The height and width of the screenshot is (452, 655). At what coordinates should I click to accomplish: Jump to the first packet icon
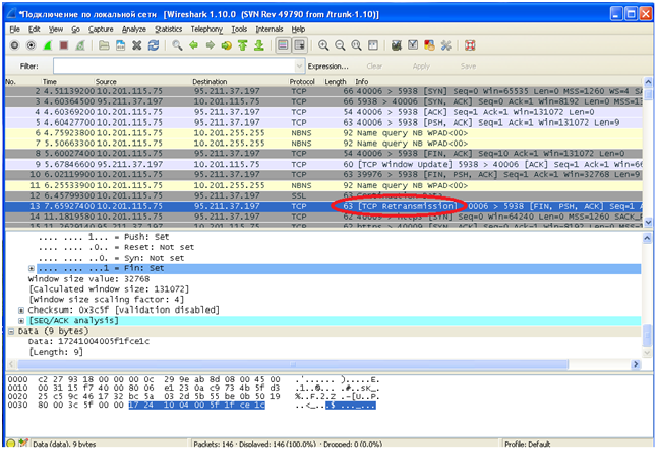tap(243, 46)
